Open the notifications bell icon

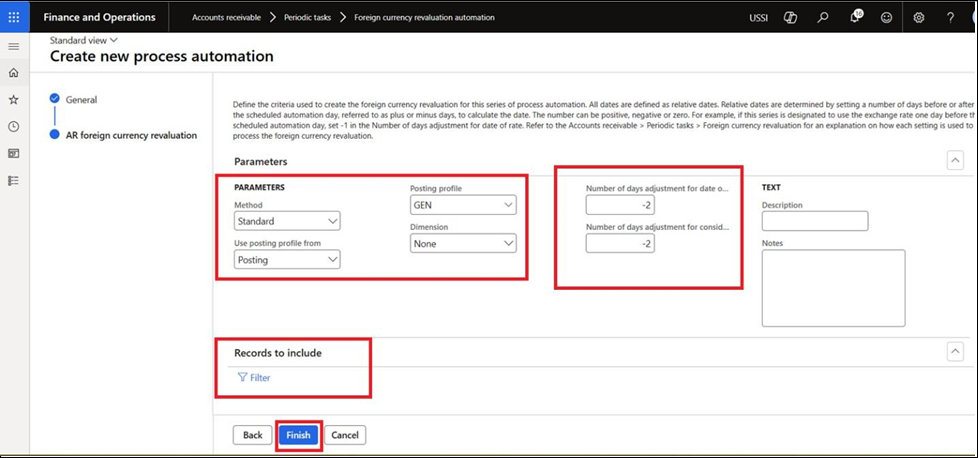point(855,17)
